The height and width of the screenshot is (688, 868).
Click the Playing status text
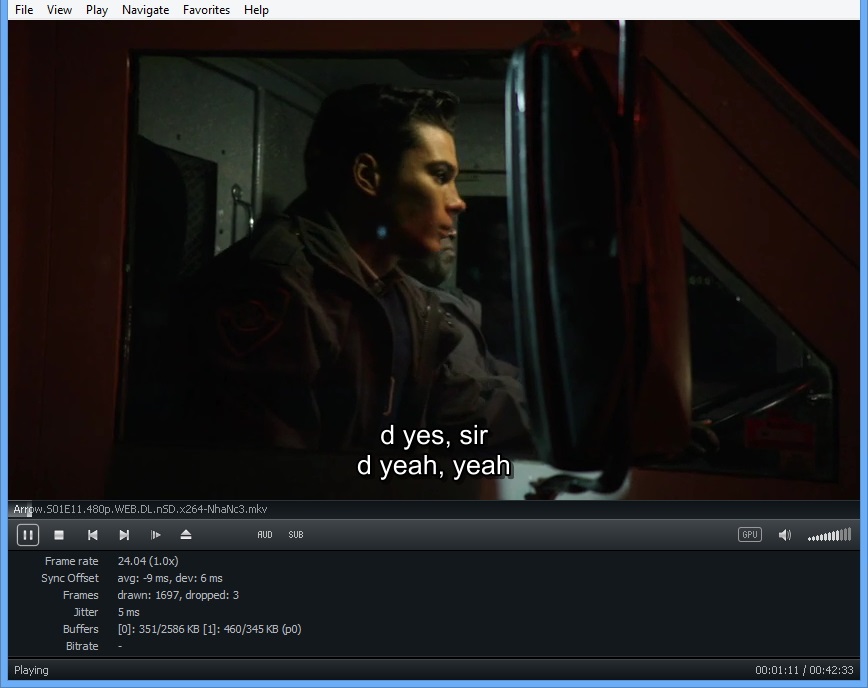31,670
